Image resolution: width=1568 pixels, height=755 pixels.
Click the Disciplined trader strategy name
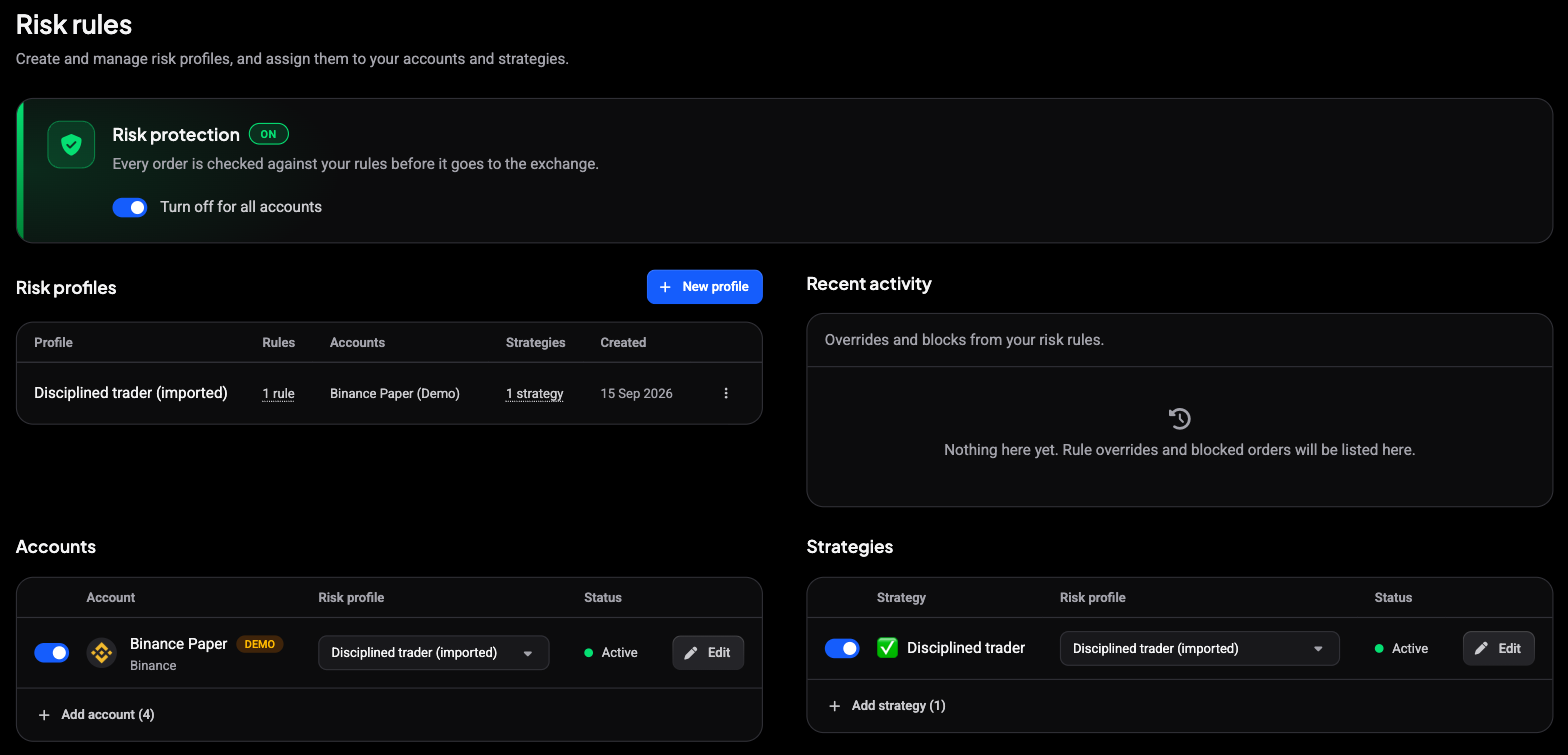point(966,648)
